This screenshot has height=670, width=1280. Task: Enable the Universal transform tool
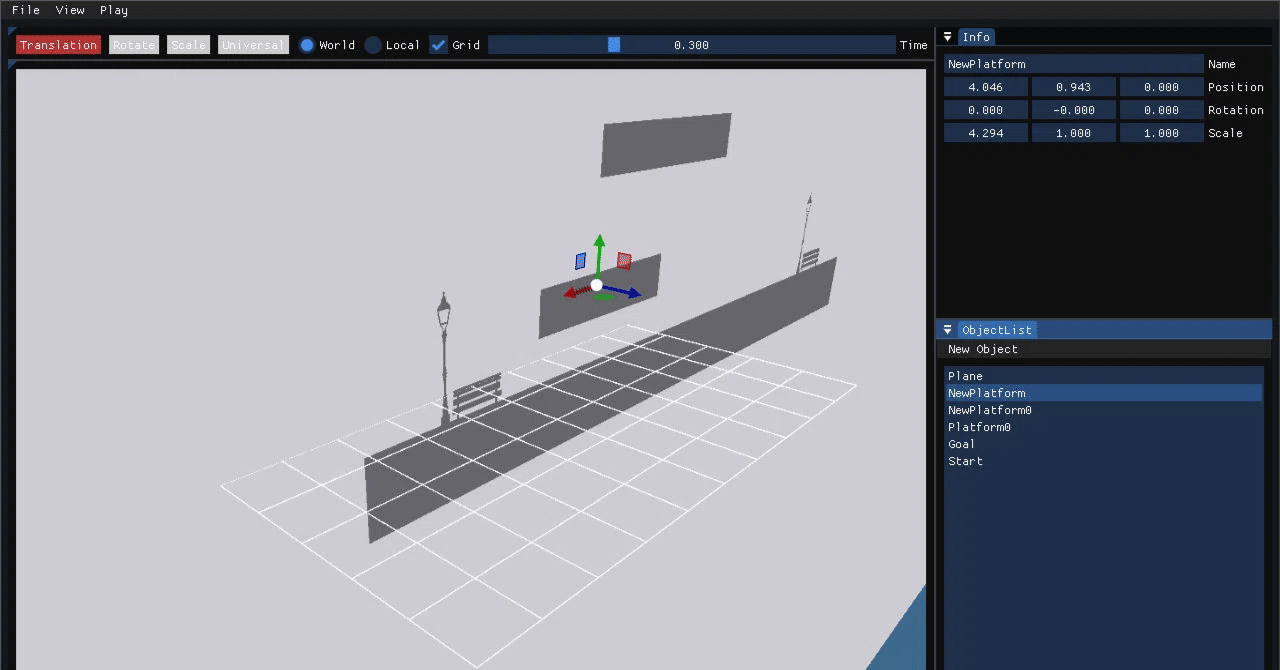point(252,44)
